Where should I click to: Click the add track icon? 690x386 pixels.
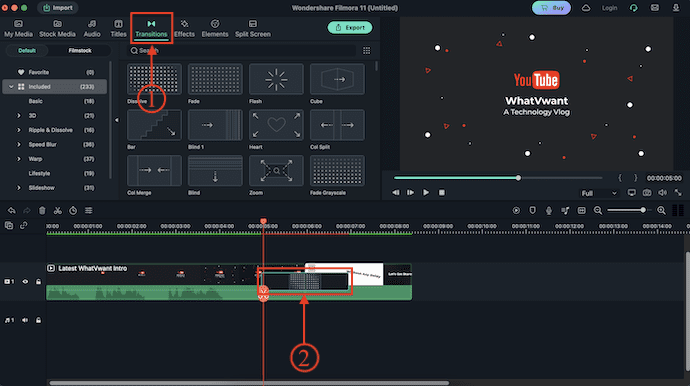[x=9, y=226]
